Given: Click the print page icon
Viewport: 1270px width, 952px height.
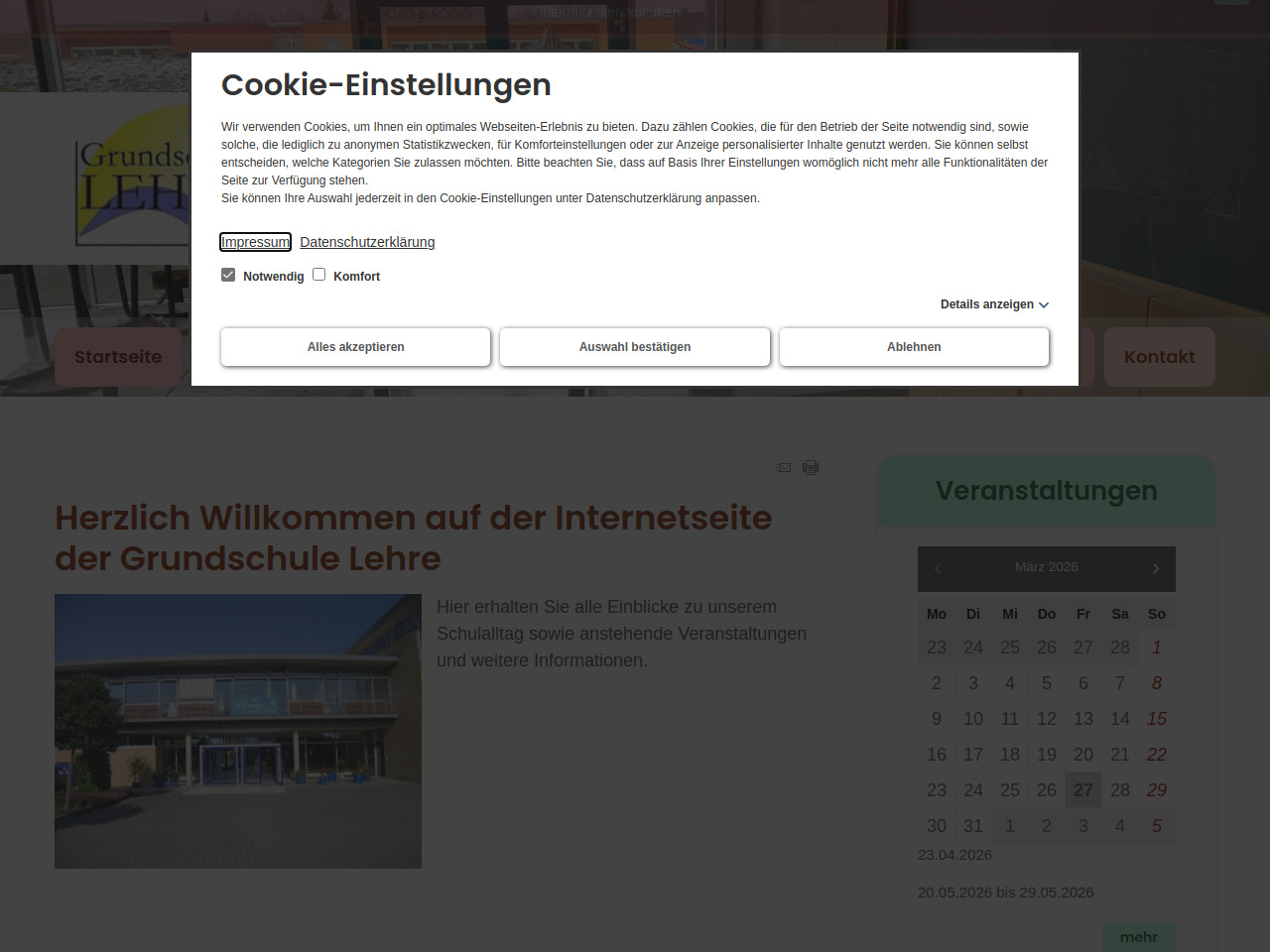Looking at the screenshot, I should click(x=811, y=467).
